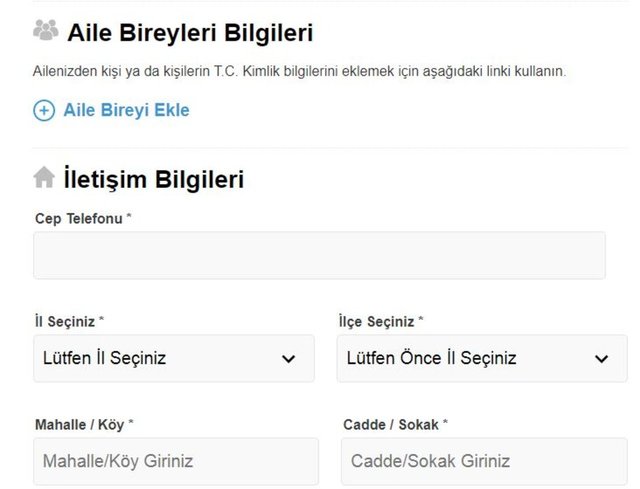The height and width of the screenshot is (489, 640).
Task: Click the people icon beside Aile Bireyleri Bilgileri
Action: click(x=46, y=31)
